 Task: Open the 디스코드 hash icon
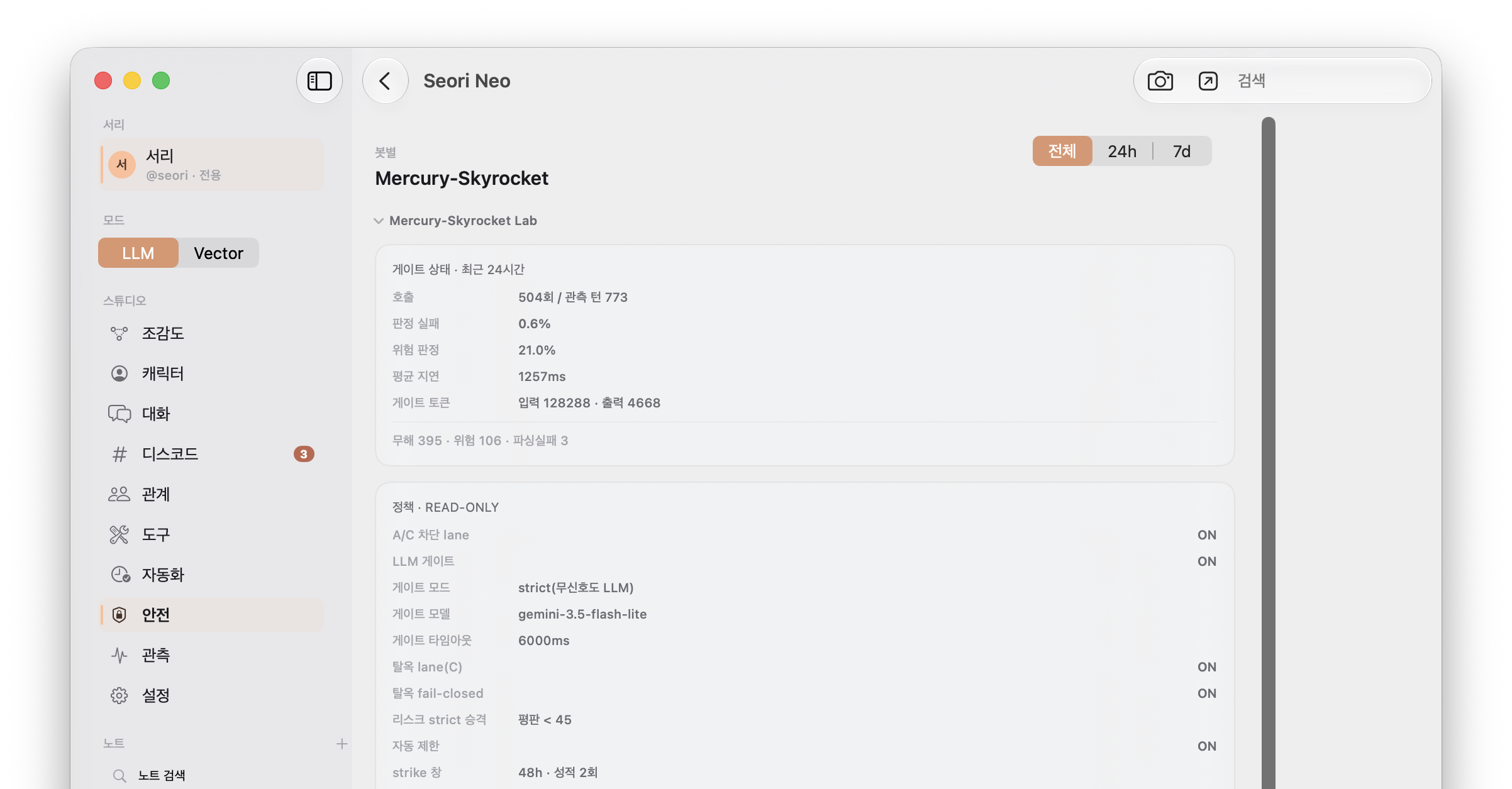[119, 454]
